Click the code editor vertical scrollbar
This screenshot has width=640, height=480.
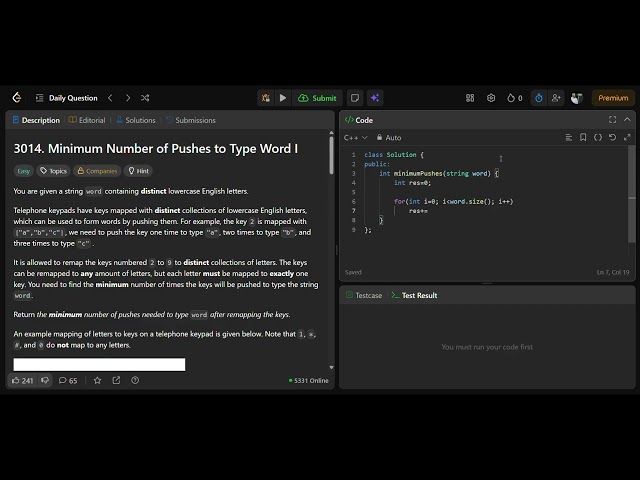[632, 196]
